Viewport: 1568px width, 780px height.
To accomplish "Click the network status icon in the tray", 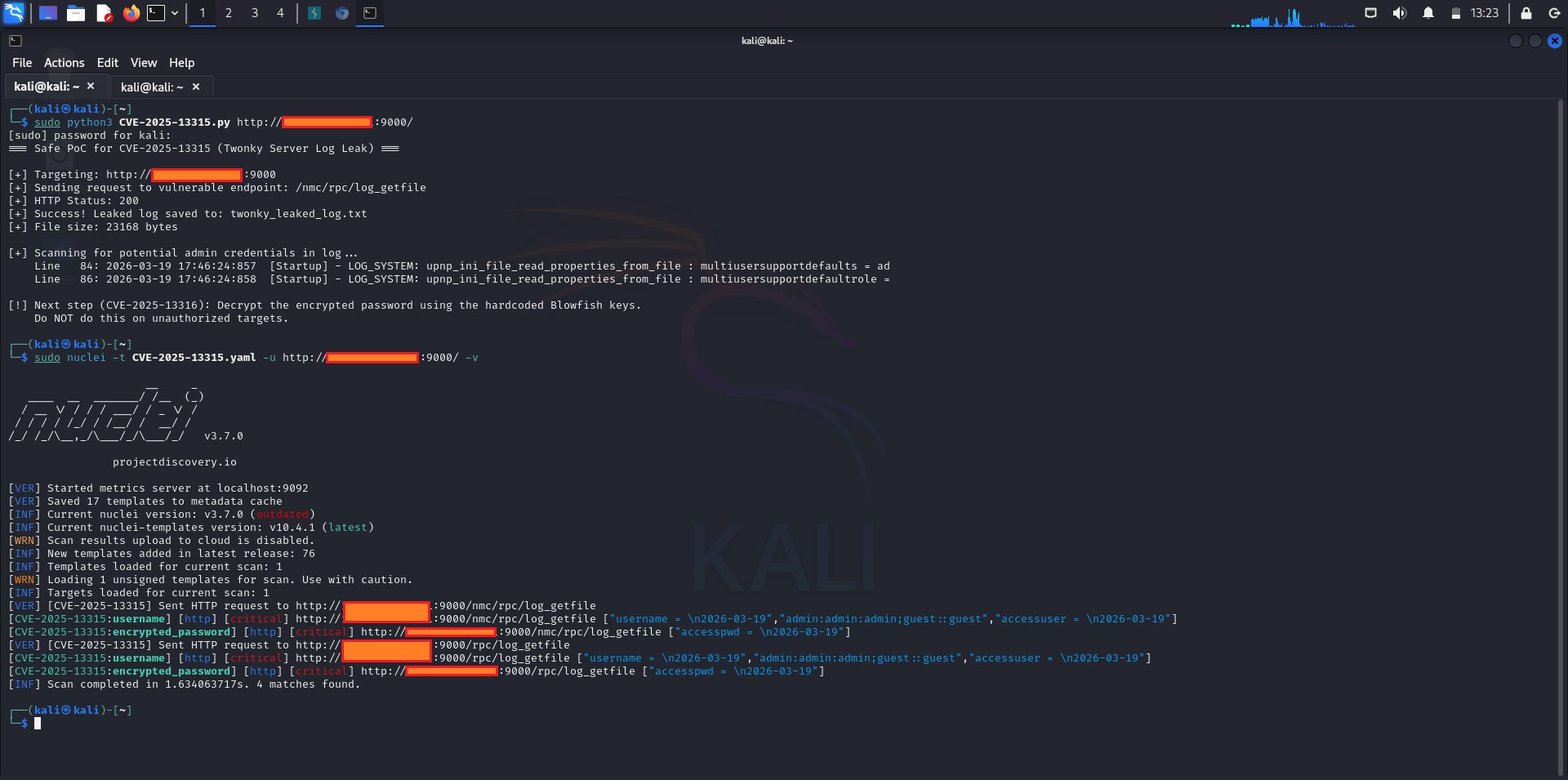I will pos(1370,13).
